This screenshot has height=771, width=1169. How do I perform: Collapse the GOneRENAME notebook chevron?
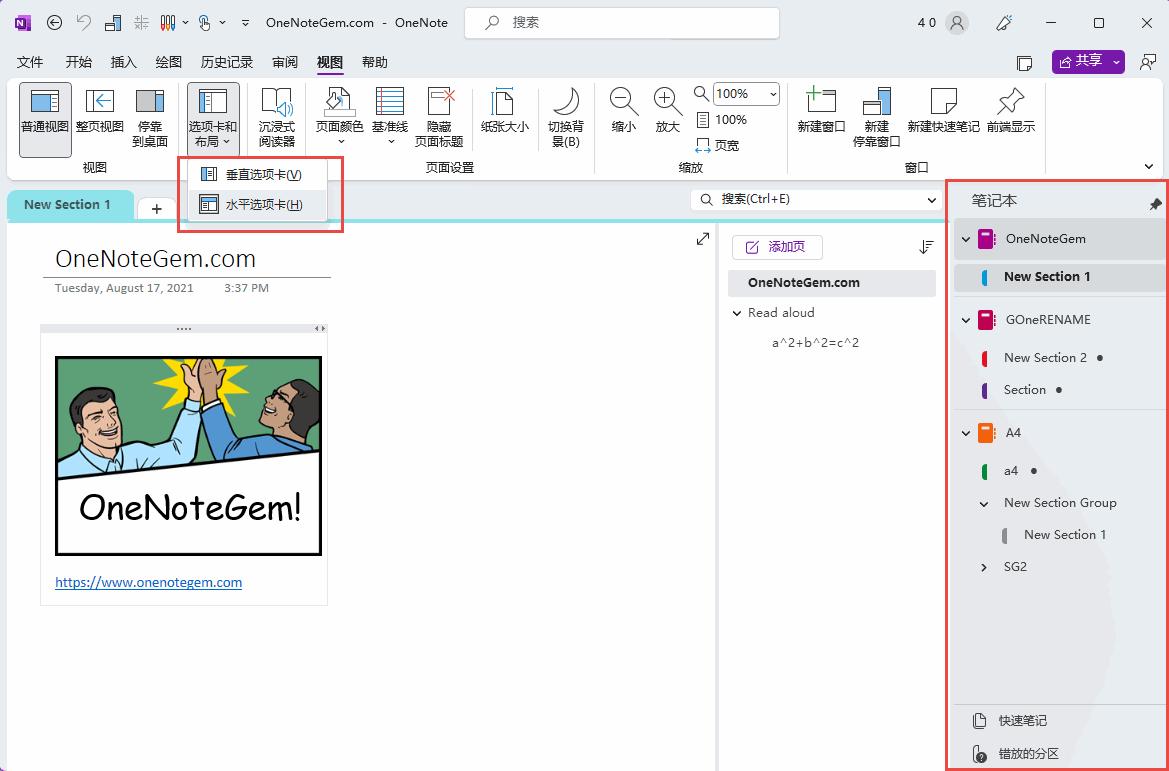(966, 321)
